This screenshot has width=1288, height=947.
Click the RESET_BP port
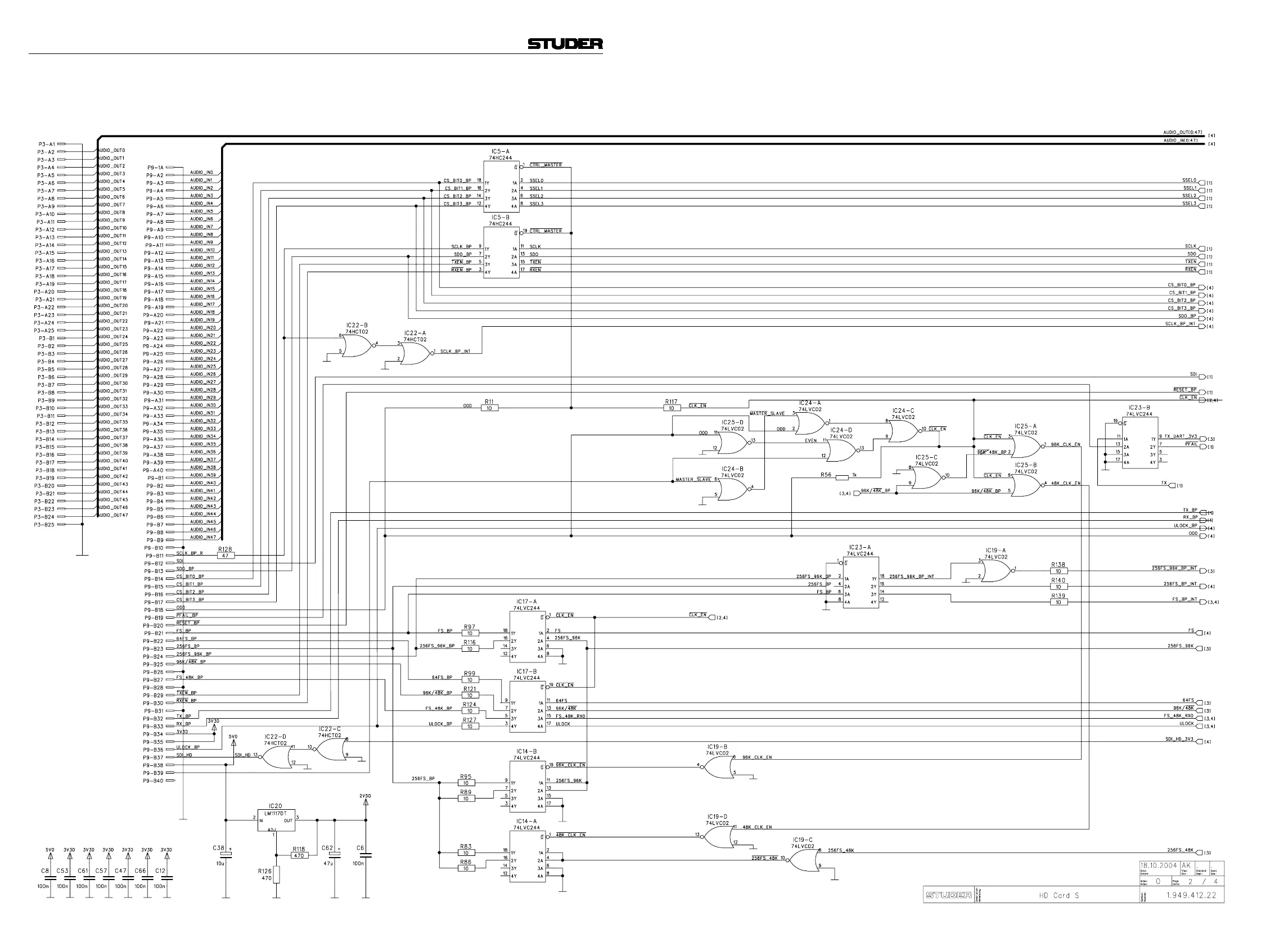point(1202,393)
